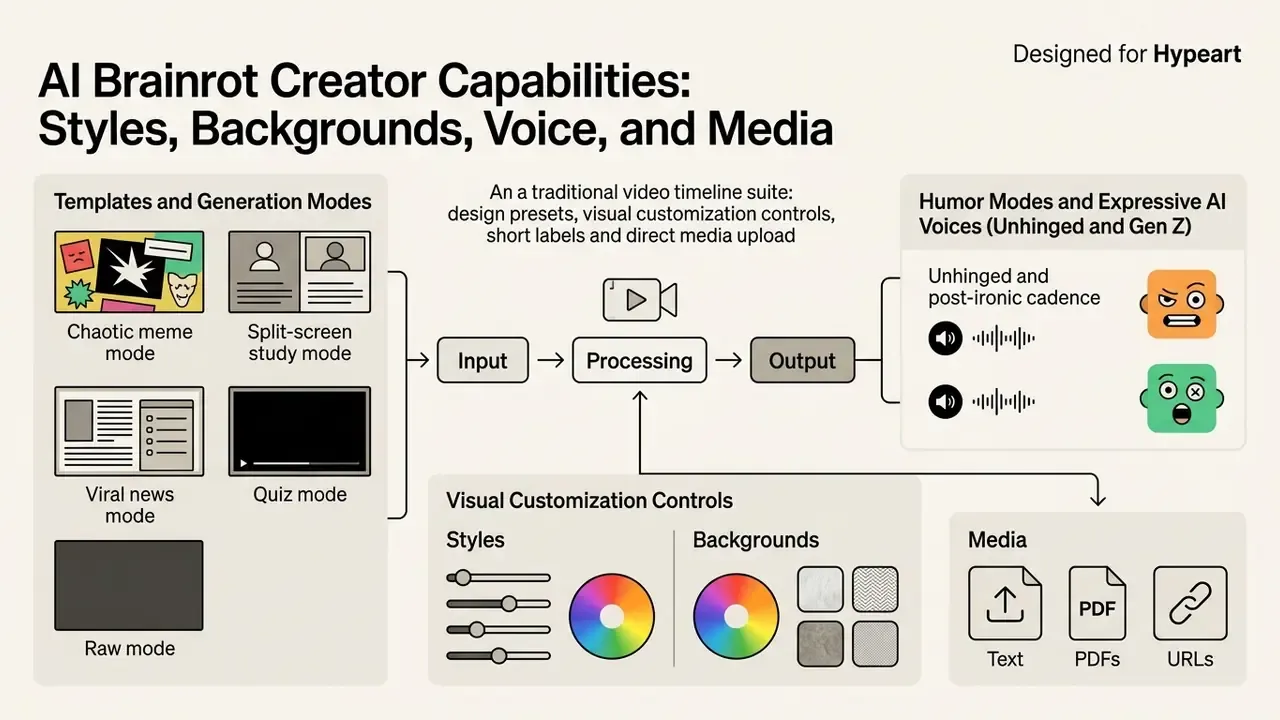
Task: Click the Backgrounds label
Action: coord(756,540)
